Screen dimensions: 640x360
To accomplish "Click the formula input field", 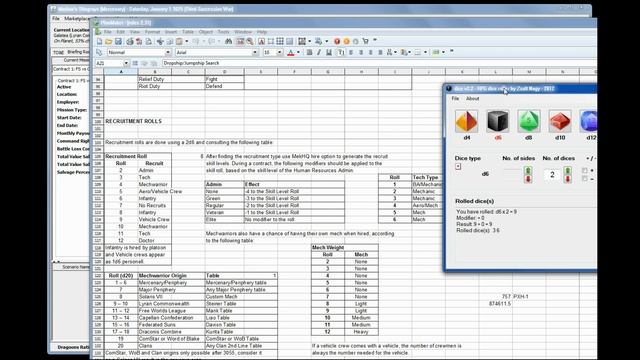I will coord(379,63).
